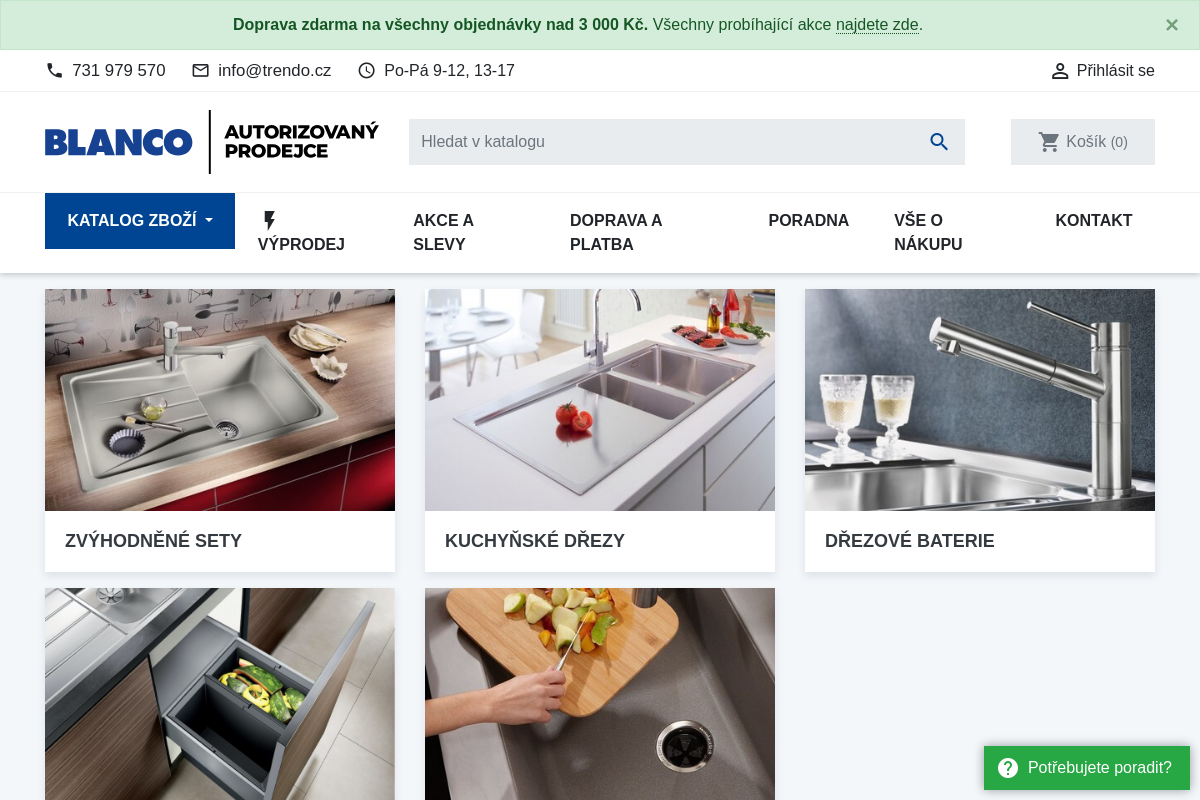Click the phone icon beside 731 979 570
Viewport: 1200px width, 800px height.
tap(54, 70)
